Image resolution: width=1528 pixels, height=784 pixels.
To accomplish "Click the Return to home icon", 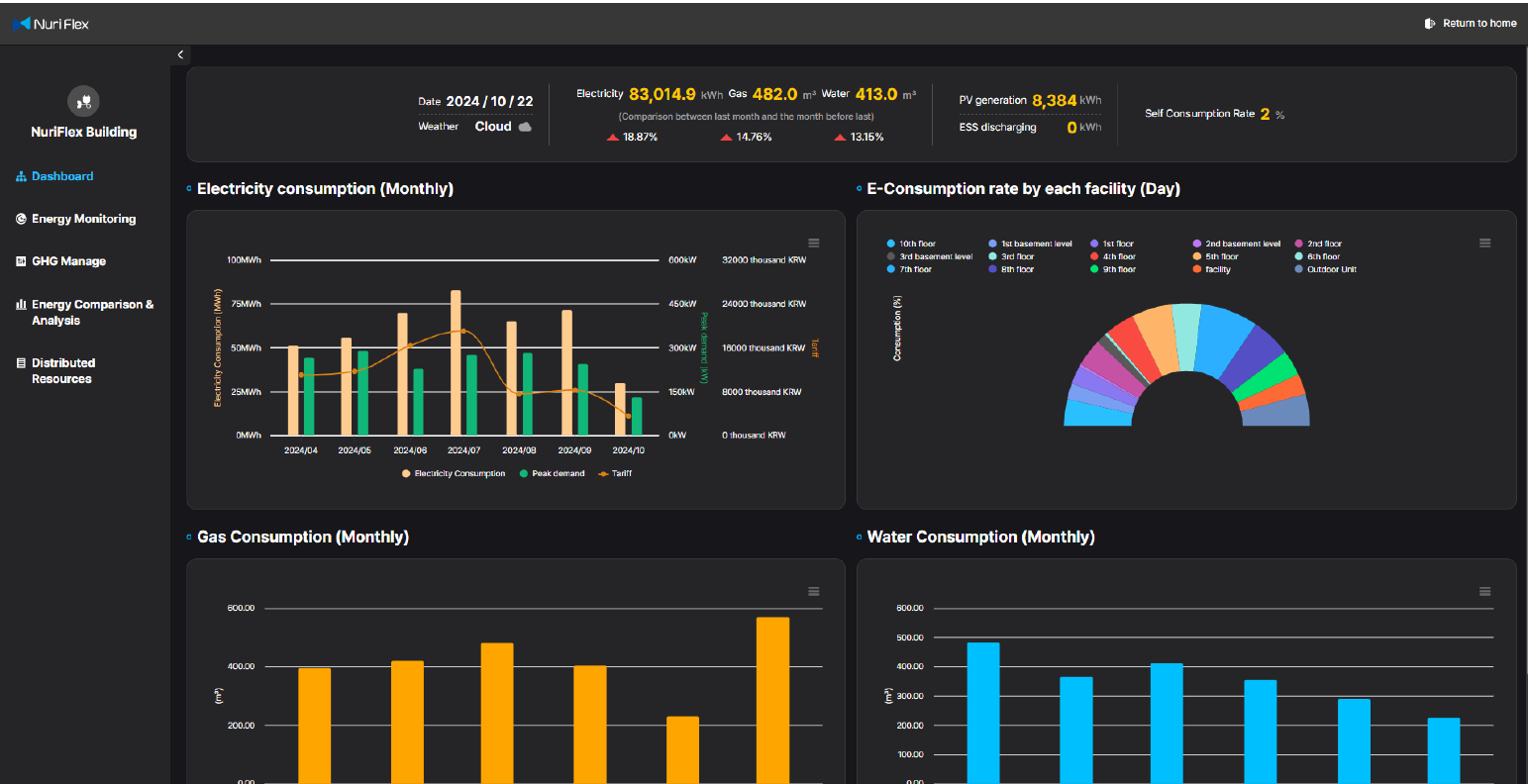I will [x=1429, y=24].
